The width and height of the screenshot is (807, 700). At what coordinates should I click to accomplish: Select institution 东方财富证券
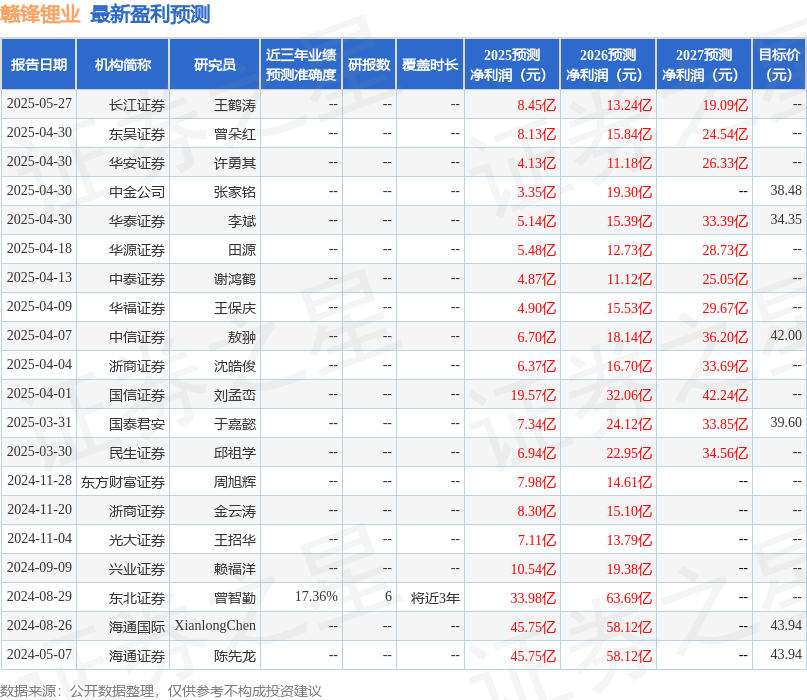pos(123,482)
